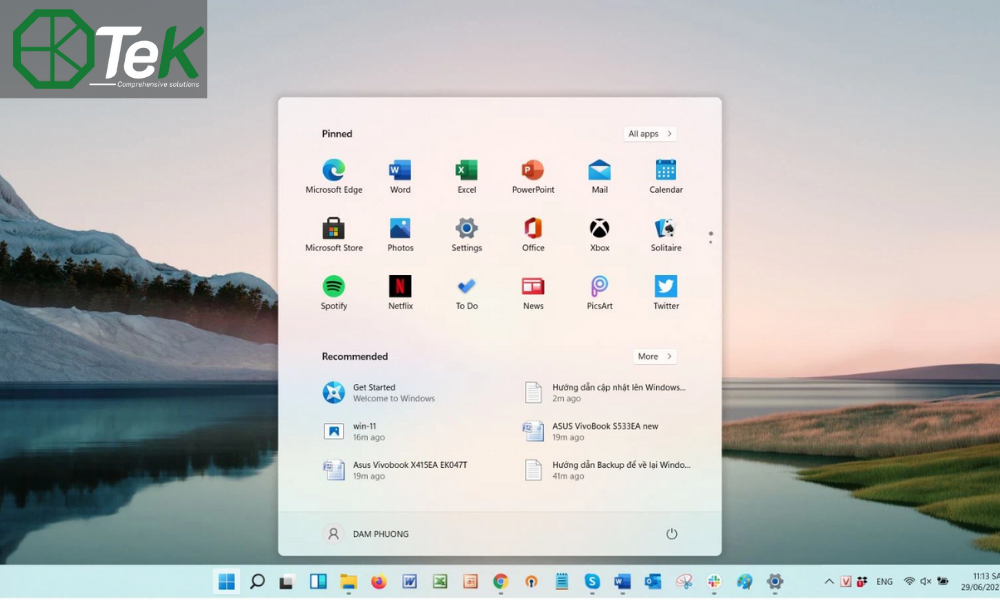This screenshot has height=600, width=1000.
Task: Open the clock and date in taskbar
Action: click(x=981, y=582)
